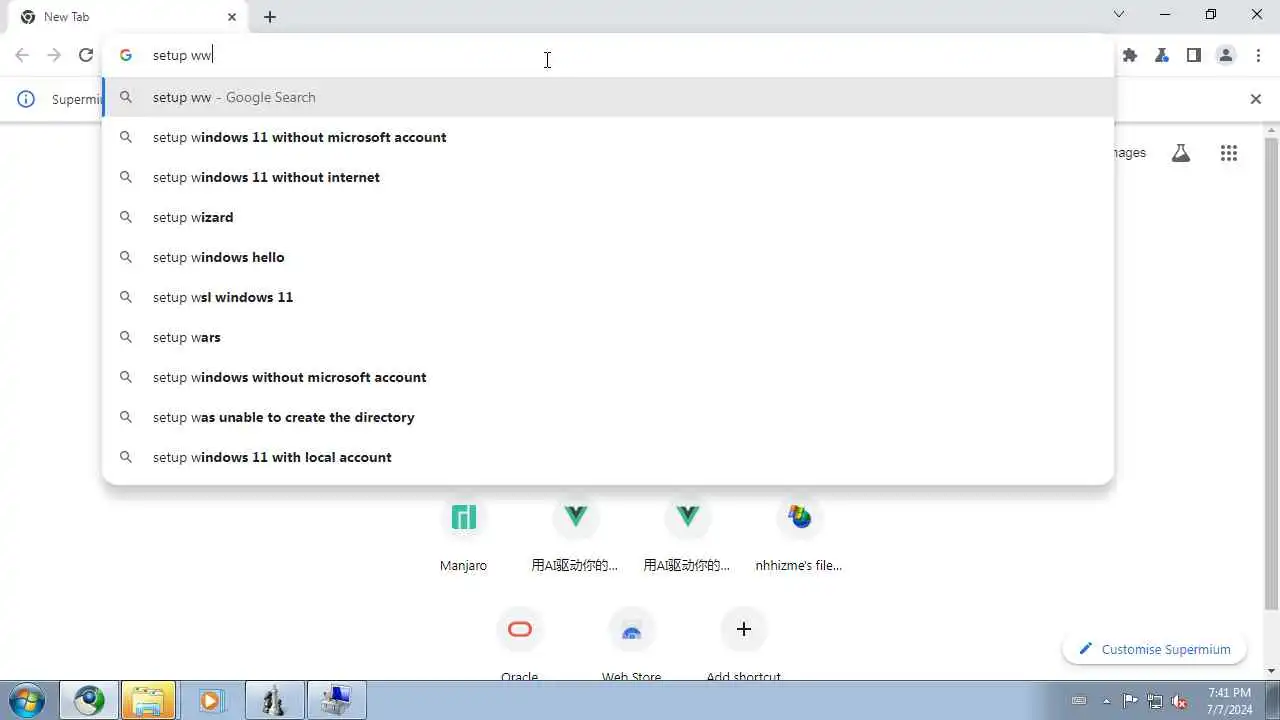Image resolution: width=1280 pixels, height=720 pixels.
Task: Go back using the back arrow
Action: [x=22, y=55]
